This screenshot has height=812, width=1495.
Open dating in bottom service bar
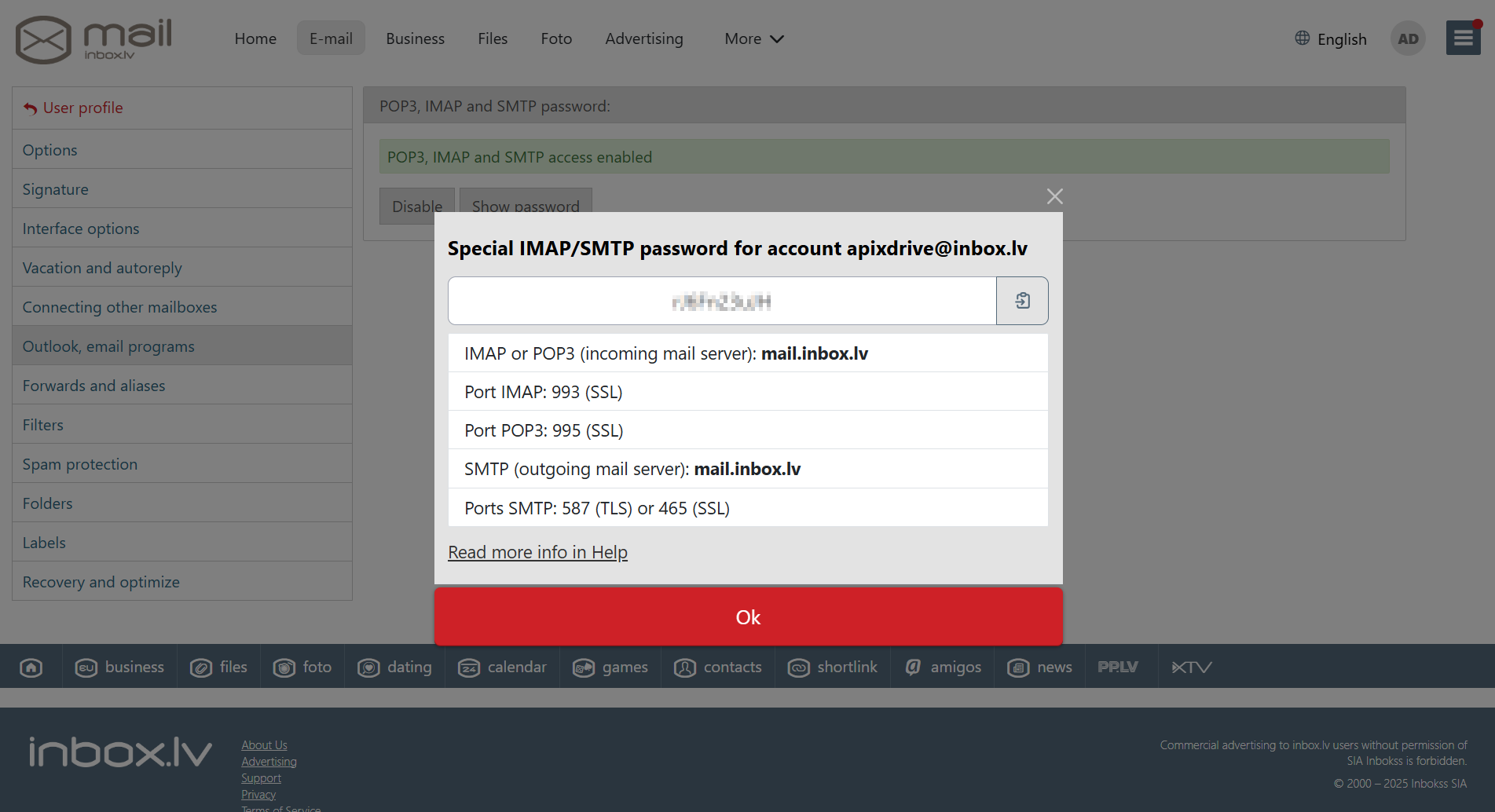coord(394,668)
